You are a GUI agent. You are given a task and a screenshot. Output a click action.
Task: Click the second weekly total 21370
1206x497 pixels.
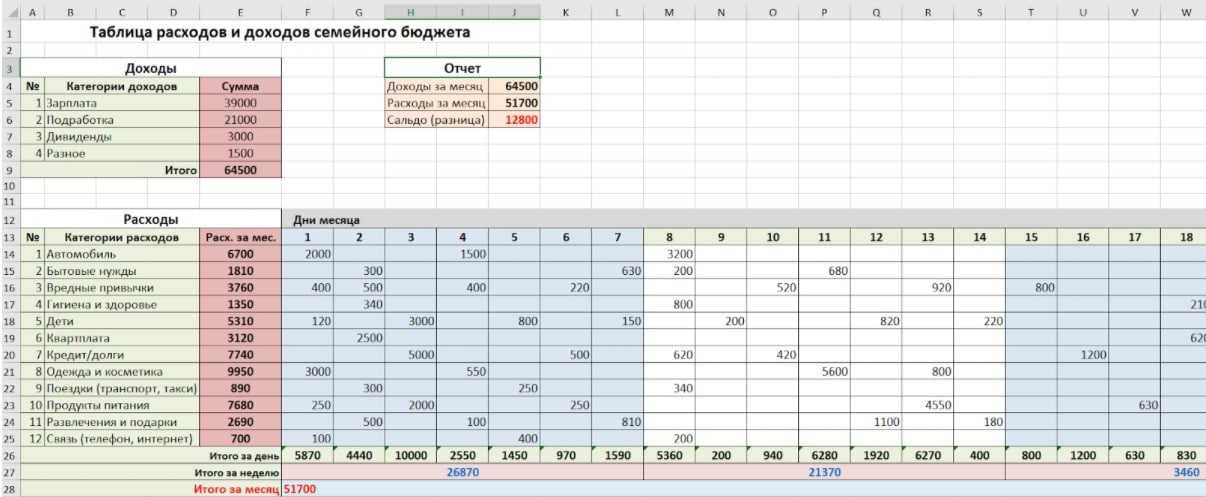(x=824, y=471)
